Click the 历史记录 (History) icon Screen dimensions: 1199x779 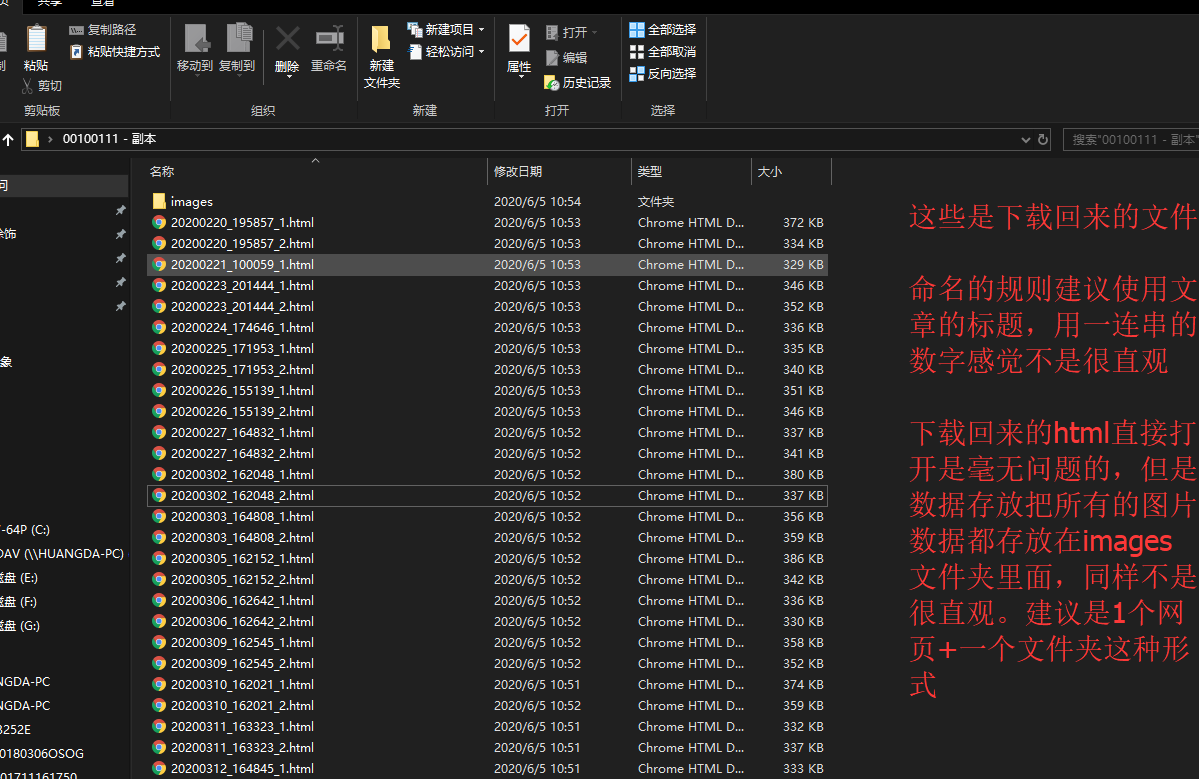tap(578, 84)
